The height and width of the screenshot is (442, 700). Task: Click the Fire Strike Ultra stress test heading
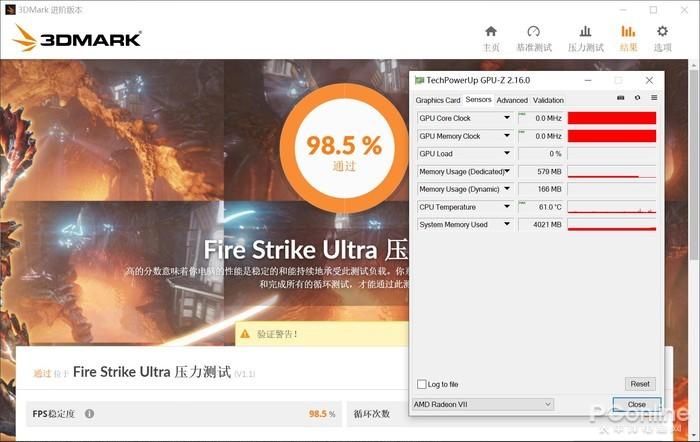click(x=152, y=372)
